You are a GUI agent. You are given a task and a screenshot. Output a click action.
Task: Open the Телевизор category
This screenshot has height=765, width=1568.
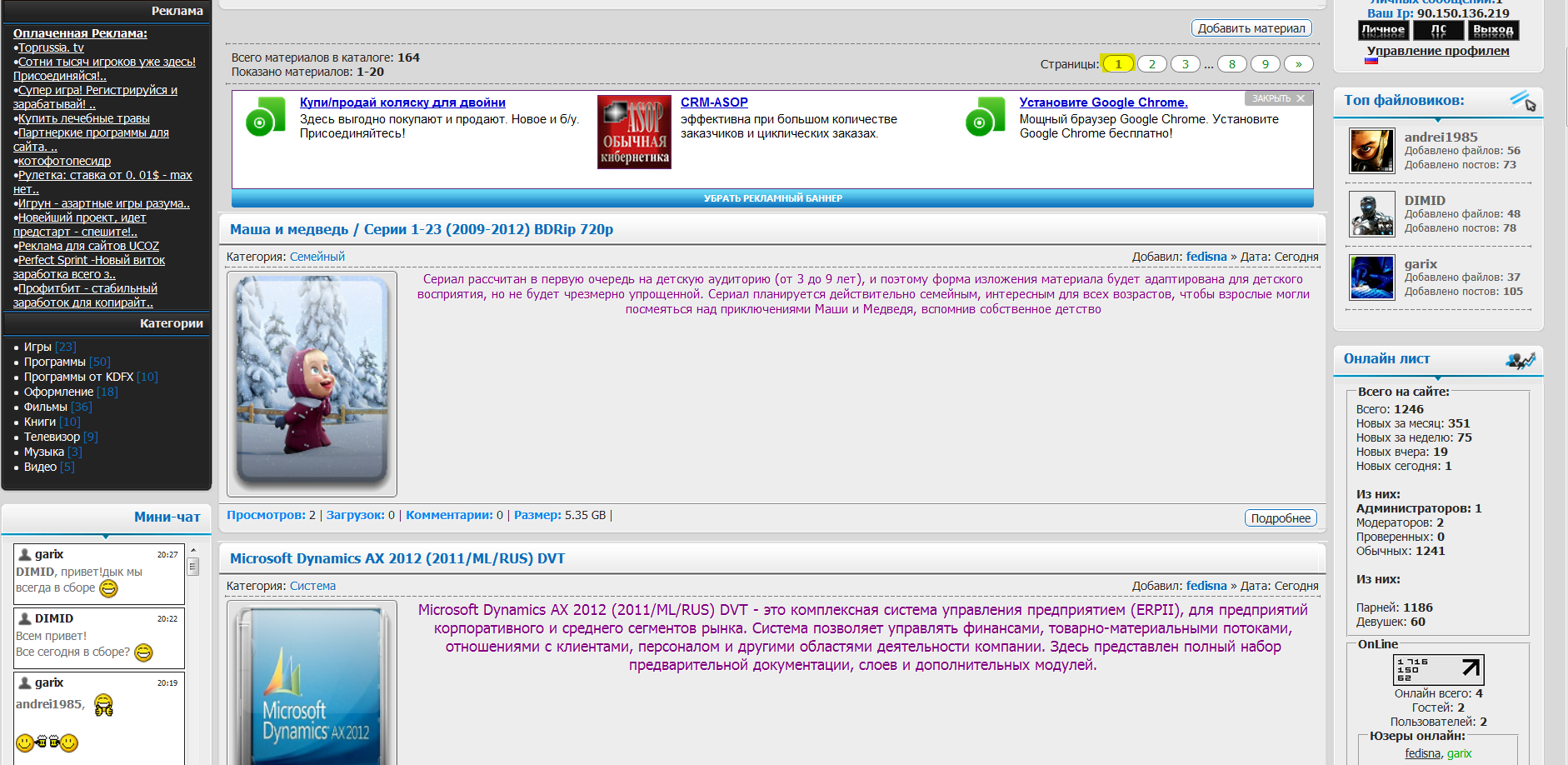point(52,437)
